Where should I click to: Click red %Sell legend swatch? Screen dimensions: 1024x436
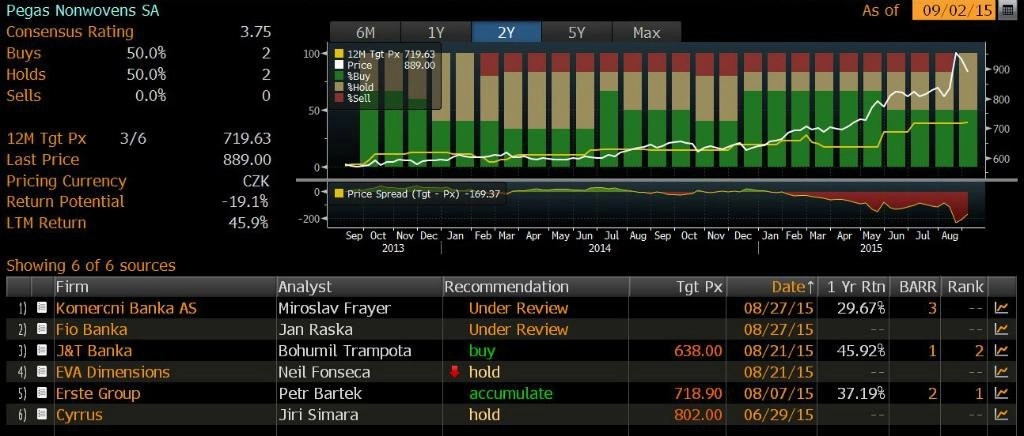(339, 99)
